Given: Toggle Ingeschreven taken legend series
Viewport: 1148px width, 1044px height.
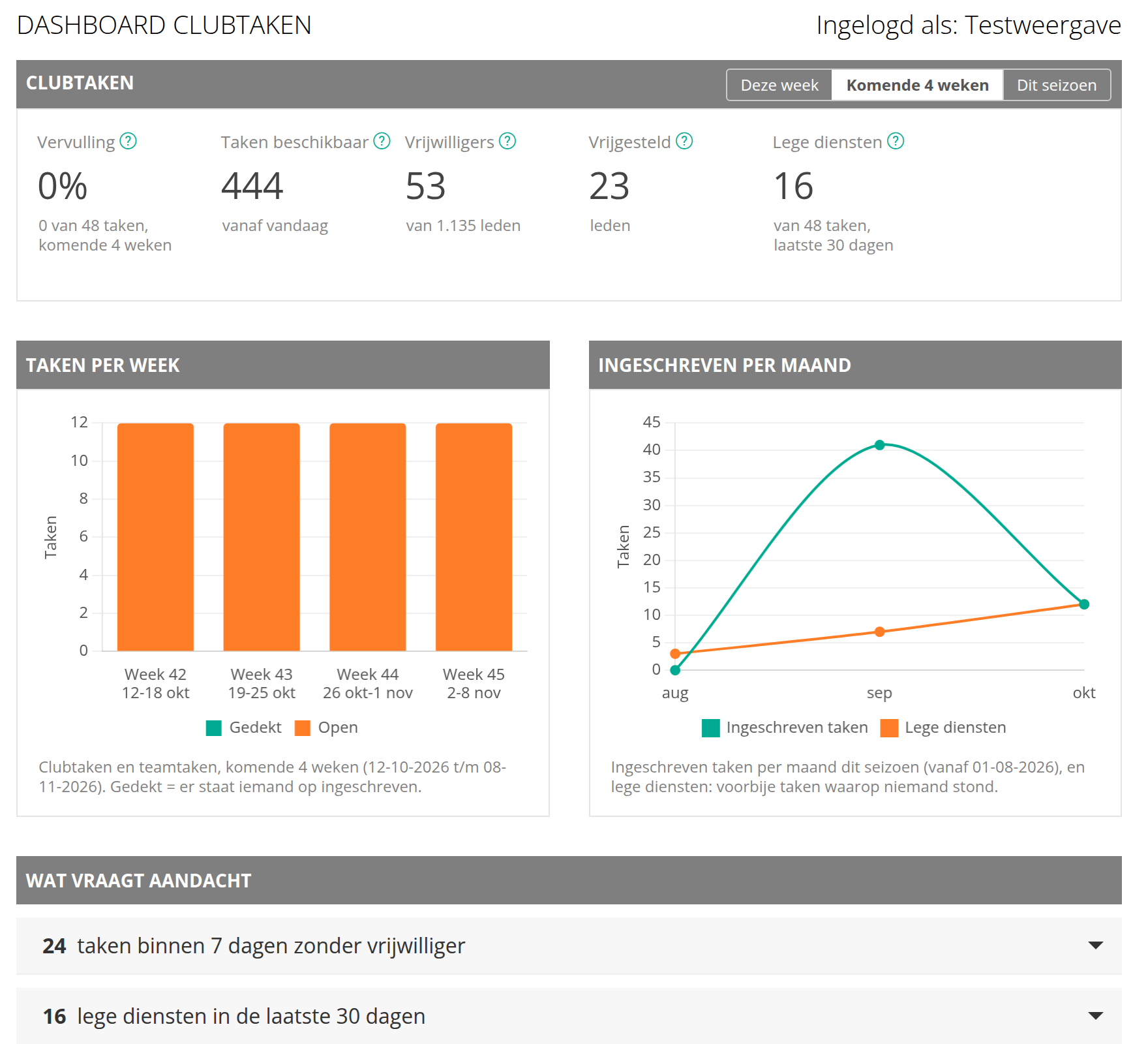Looking at the screenshot, I should [785, 728].
